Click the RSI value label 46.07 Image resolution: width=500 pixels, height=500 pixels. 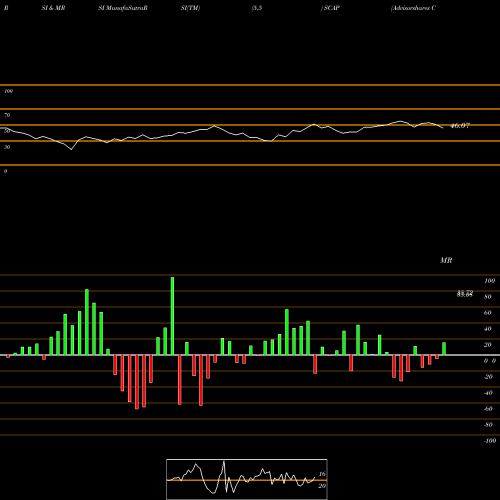click(460, 126)
